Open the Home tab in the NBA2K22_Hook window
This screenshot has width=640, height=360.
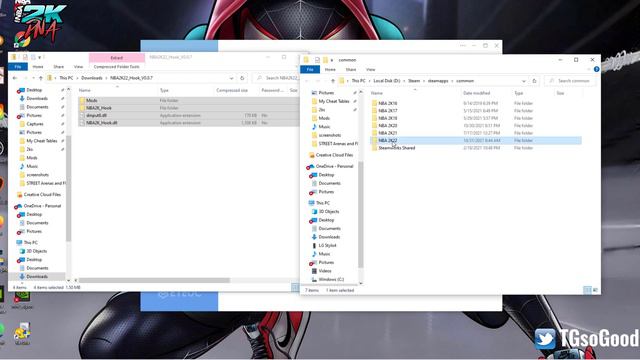(x=38, y=67)
